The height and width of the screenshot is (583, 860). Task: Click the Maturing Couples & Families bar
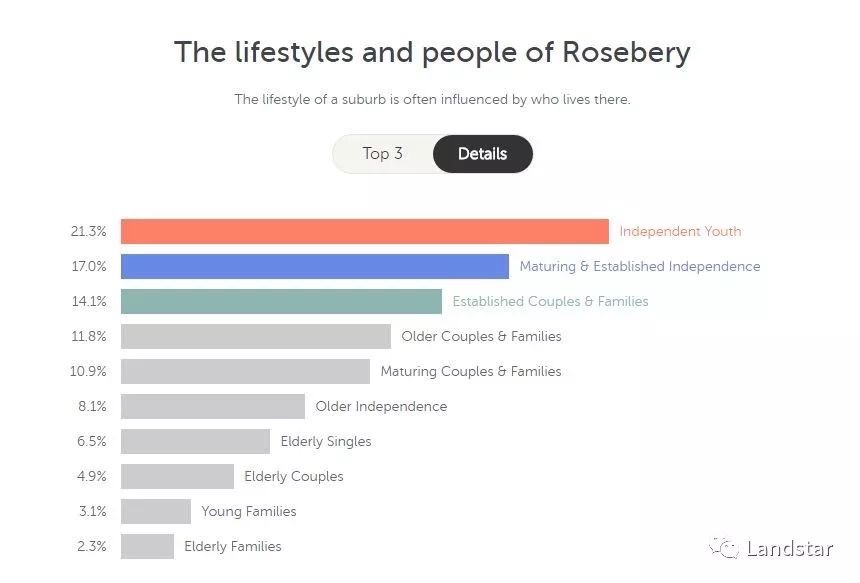coord(245,371)
